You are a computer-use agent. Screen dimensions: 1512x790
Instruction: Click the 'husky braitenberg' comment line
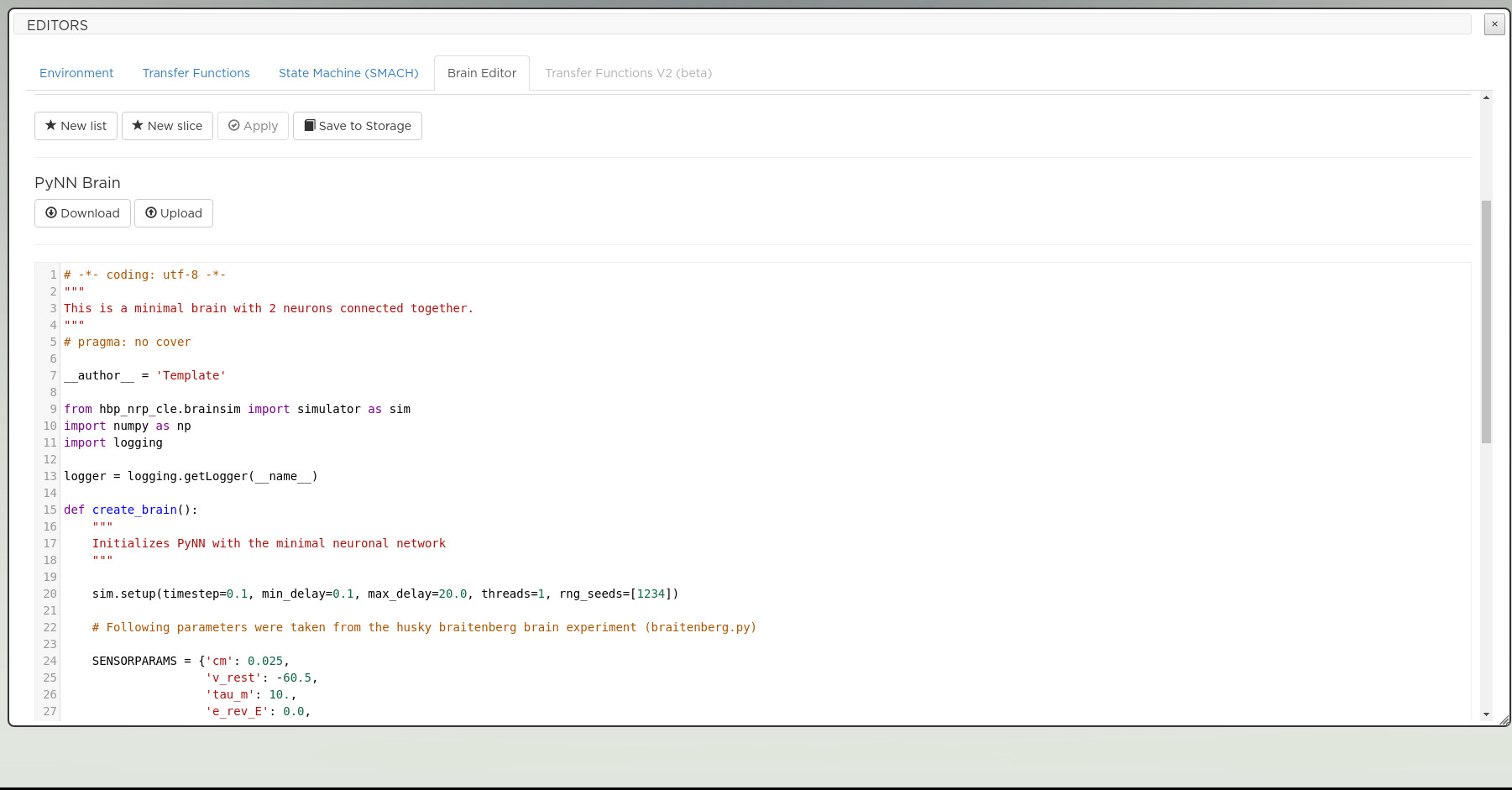(x=424, y=627)
